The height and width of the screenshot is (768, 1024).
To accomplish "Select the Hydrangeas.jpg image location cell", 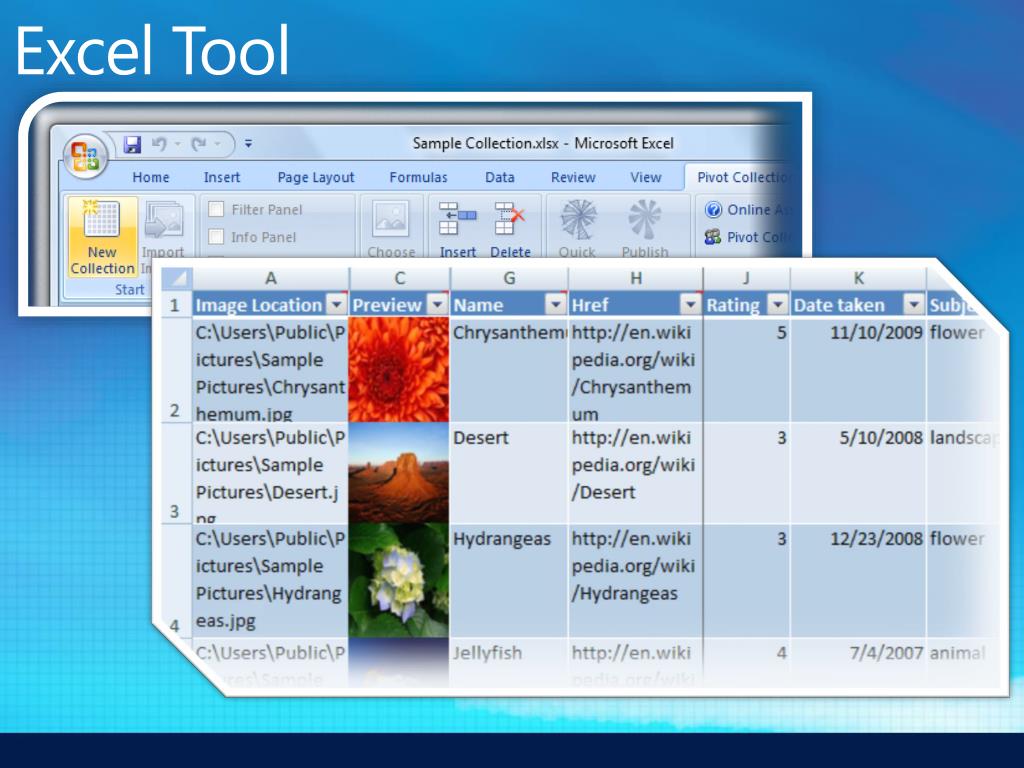I will 270,581.
